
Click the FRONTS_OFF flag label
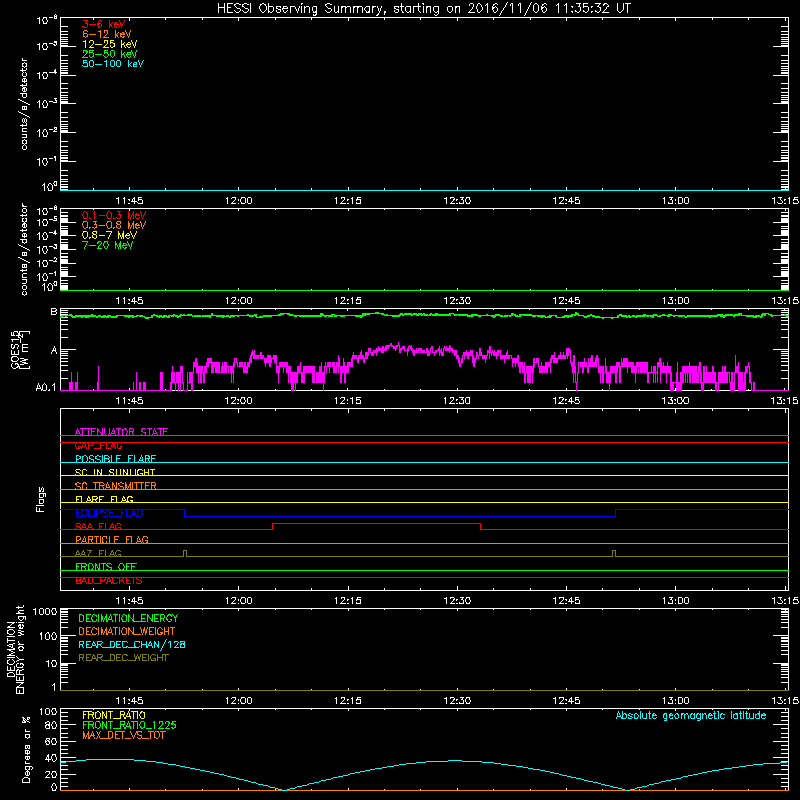click(x=106, y=567)
